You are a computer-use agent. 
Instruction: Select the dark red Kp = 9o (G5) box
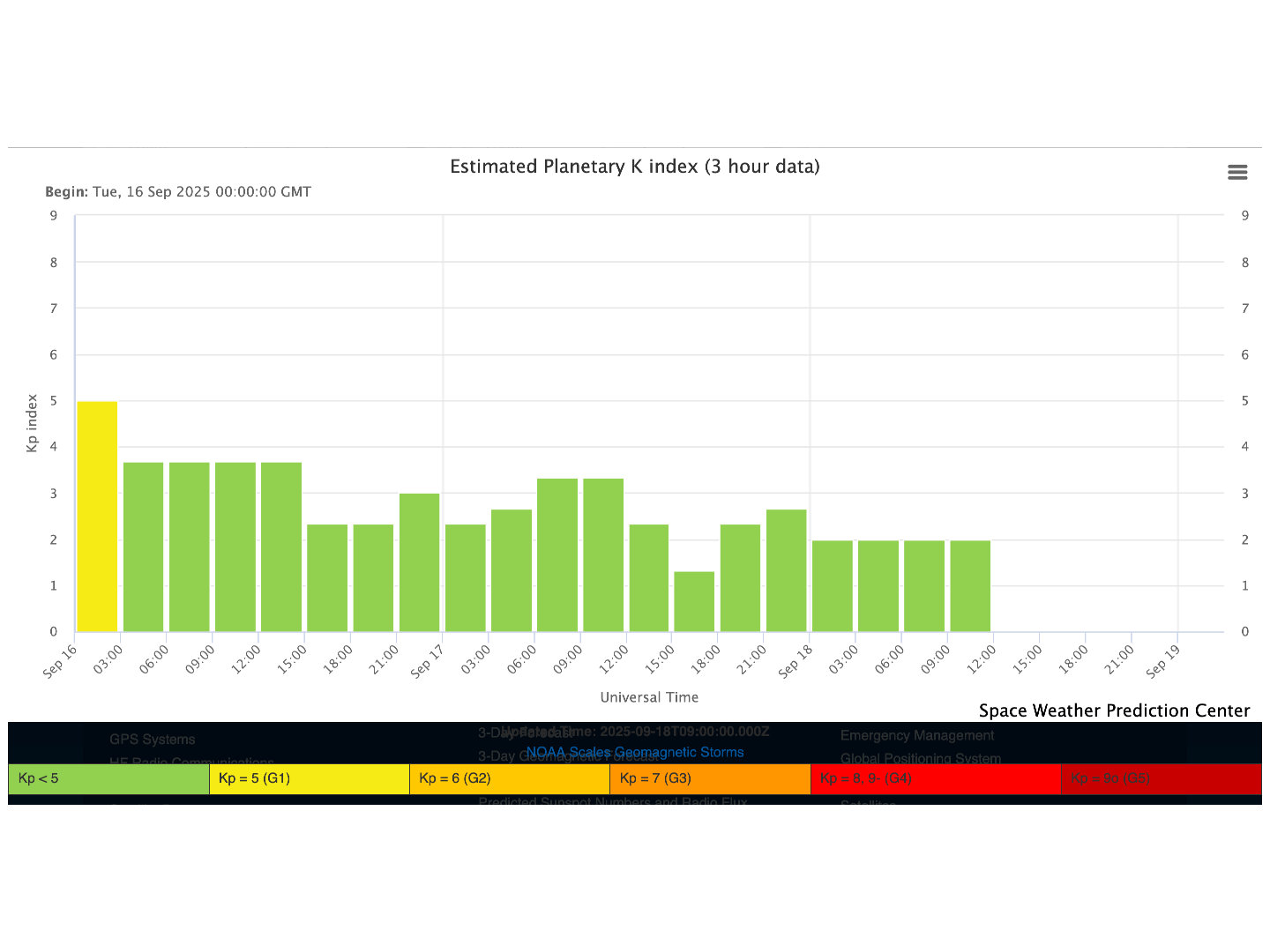click(x=1161, y=779)
